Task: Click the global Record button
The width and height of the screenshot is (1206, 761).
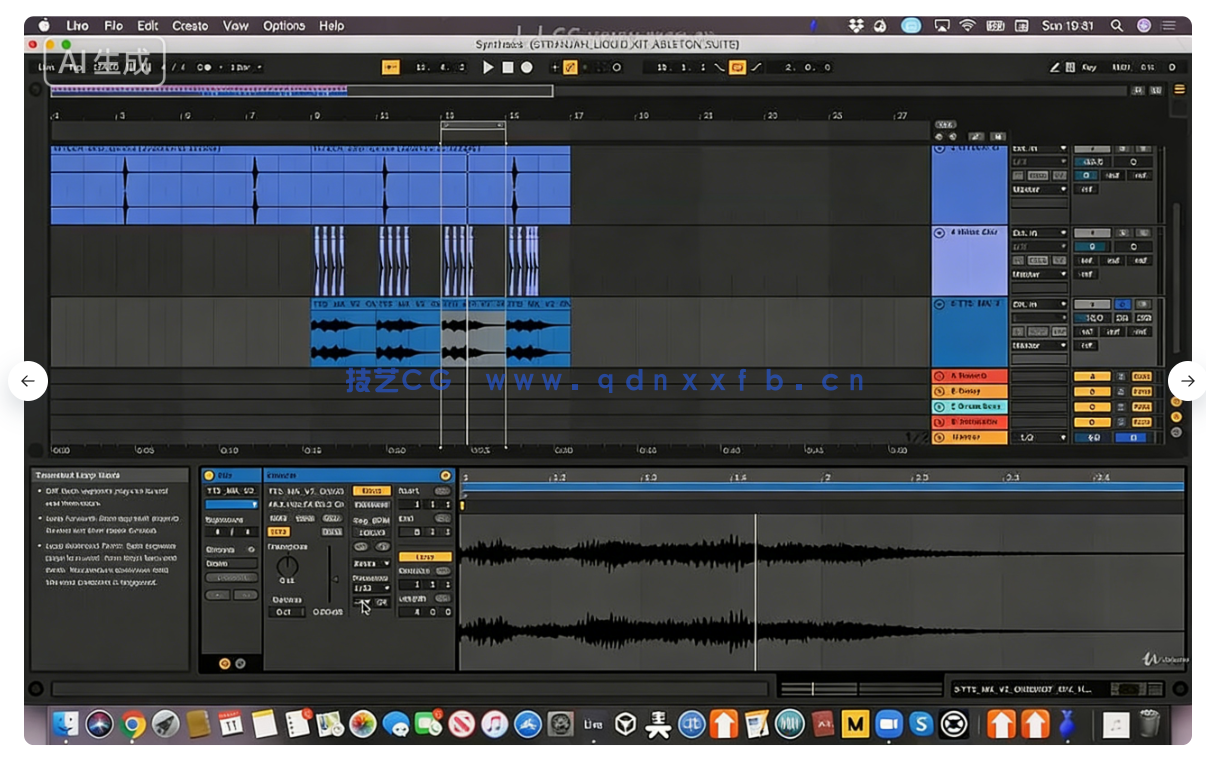Action: coord(527,66)
